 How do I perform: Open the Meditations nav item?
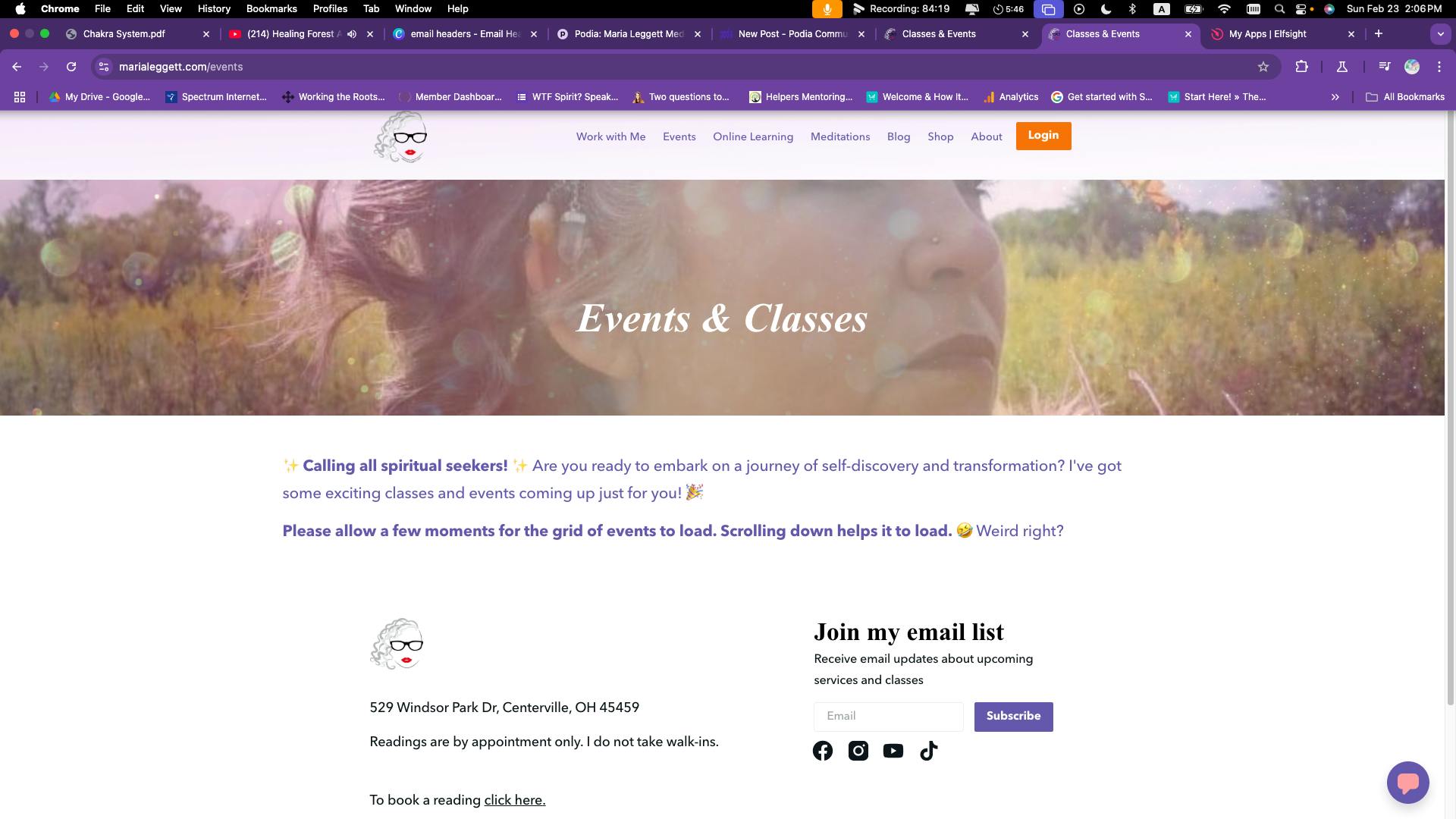coord(840,136)
